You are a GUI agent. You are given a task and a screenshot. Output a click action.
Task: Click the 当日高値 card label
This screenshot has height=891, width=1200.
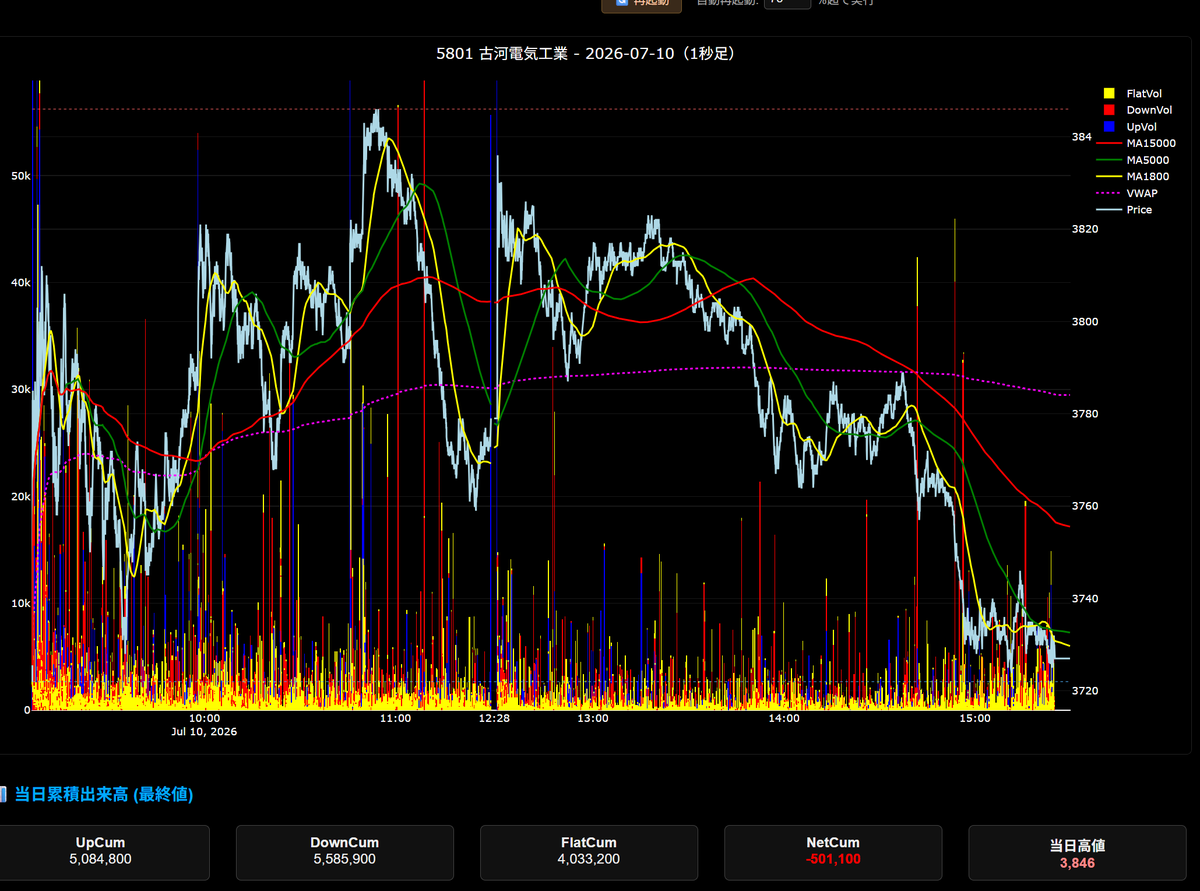(1077, 846)
